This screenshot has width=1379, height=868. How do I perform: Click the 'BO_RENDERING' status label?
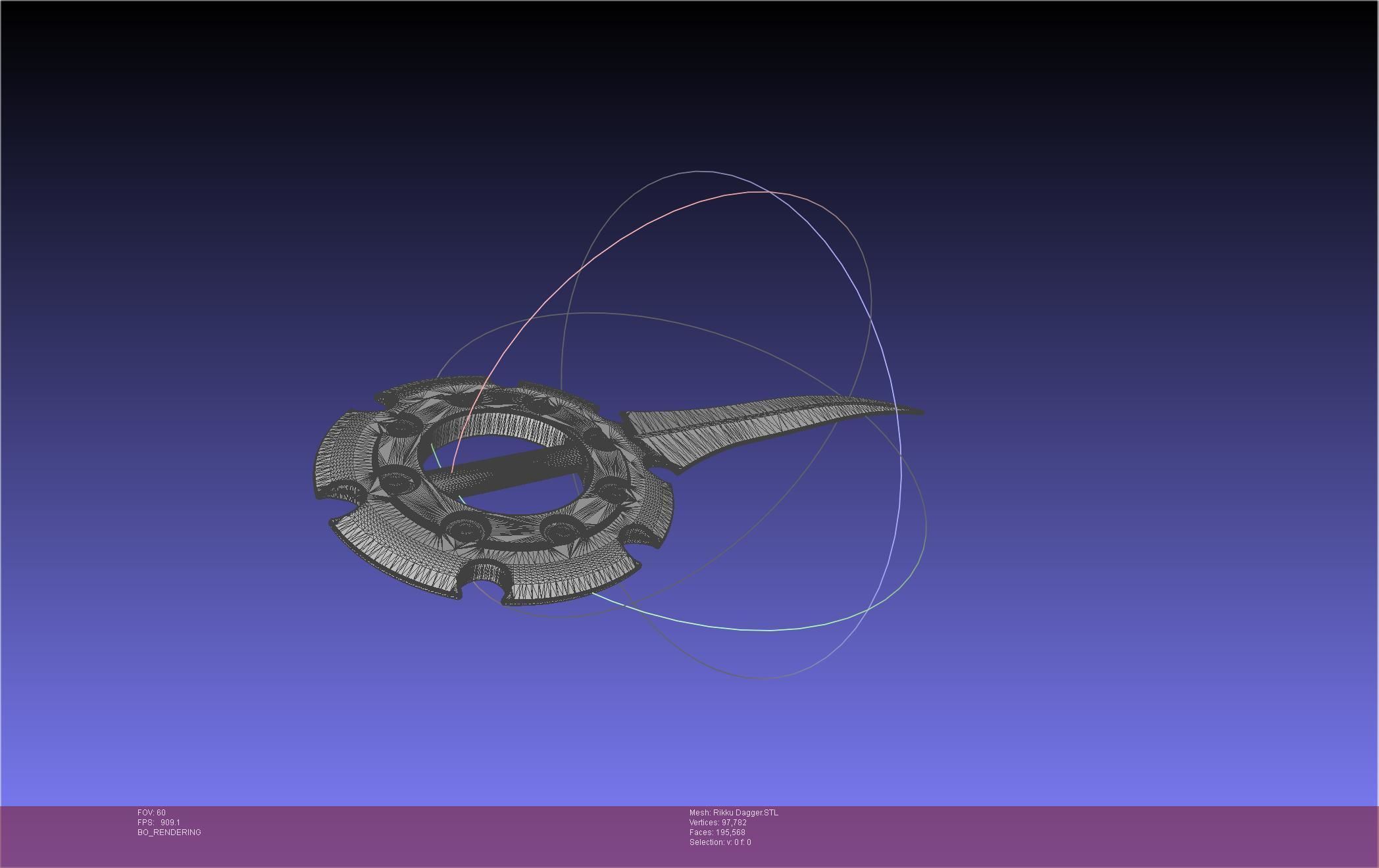(169, 832)
